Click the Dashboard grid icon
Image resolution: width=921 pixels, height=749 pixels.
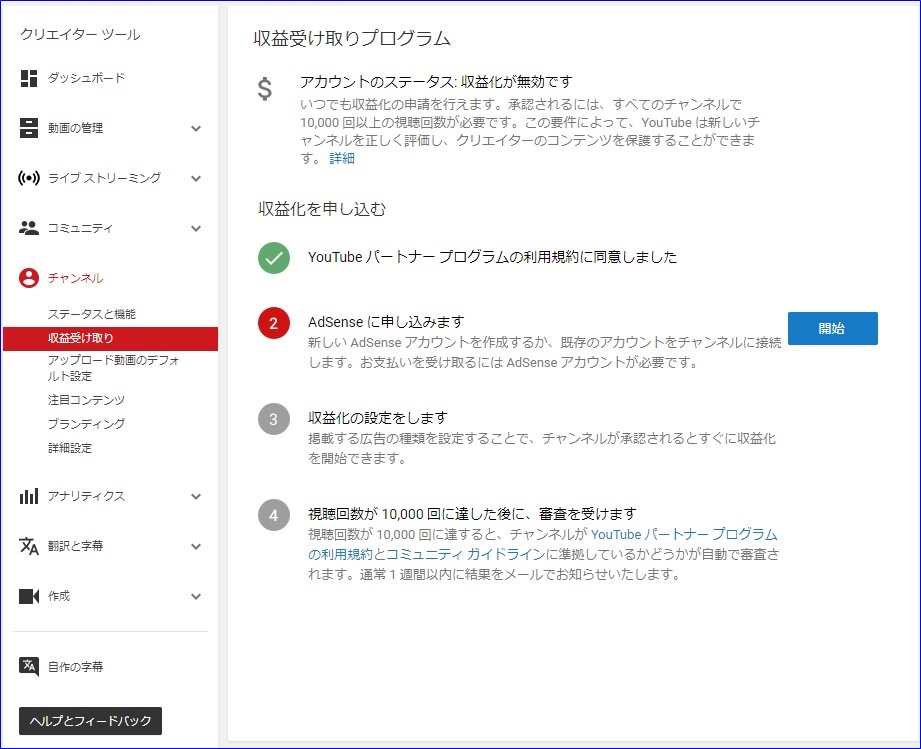coord(29,78)
